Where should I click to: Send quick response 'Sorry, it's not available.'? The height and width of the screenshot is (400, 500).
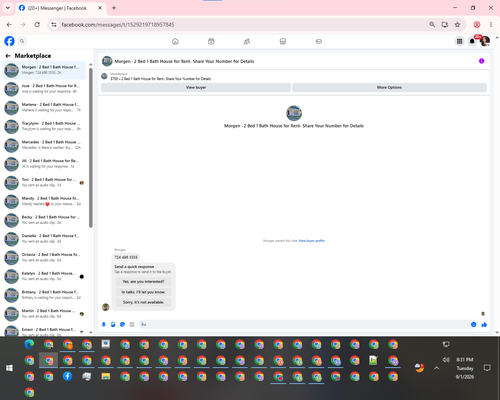(x=143, y=302)
